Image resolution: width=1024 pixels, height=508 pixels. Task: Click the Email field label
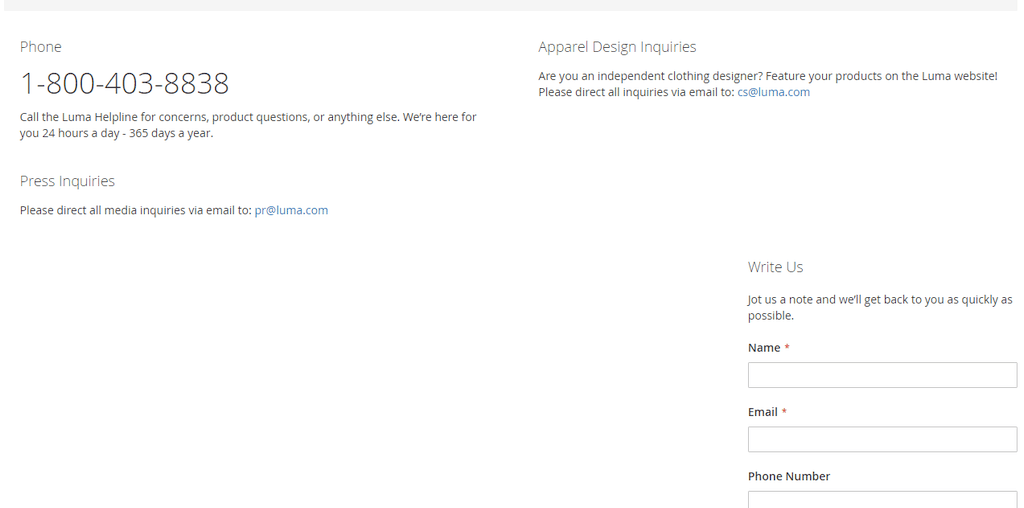(x=763, y=412)
